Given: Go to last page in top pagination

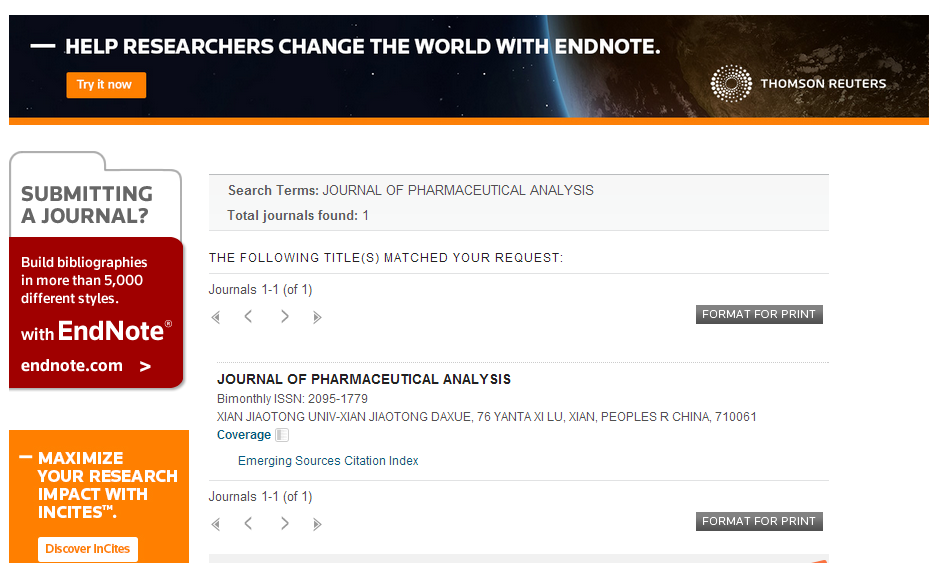Looking at the screenshot, I should click(317, 317).
